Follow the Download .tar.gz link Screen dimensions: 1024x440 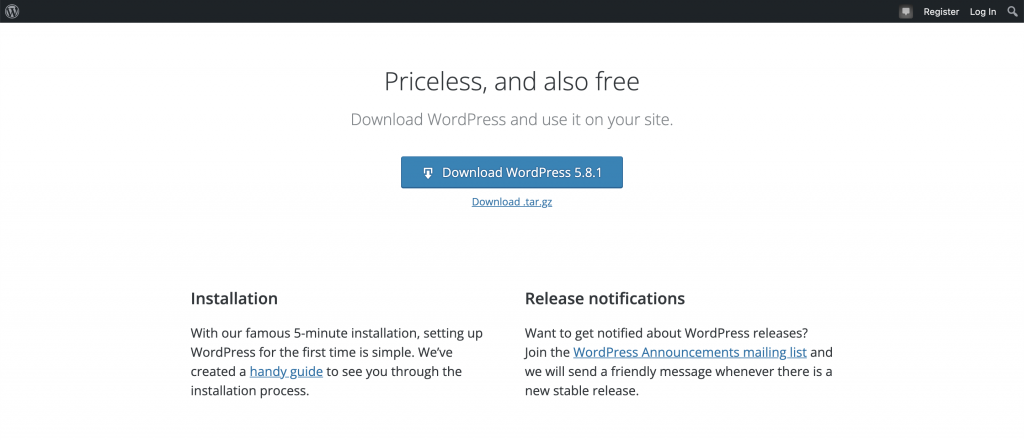(512, 202)
